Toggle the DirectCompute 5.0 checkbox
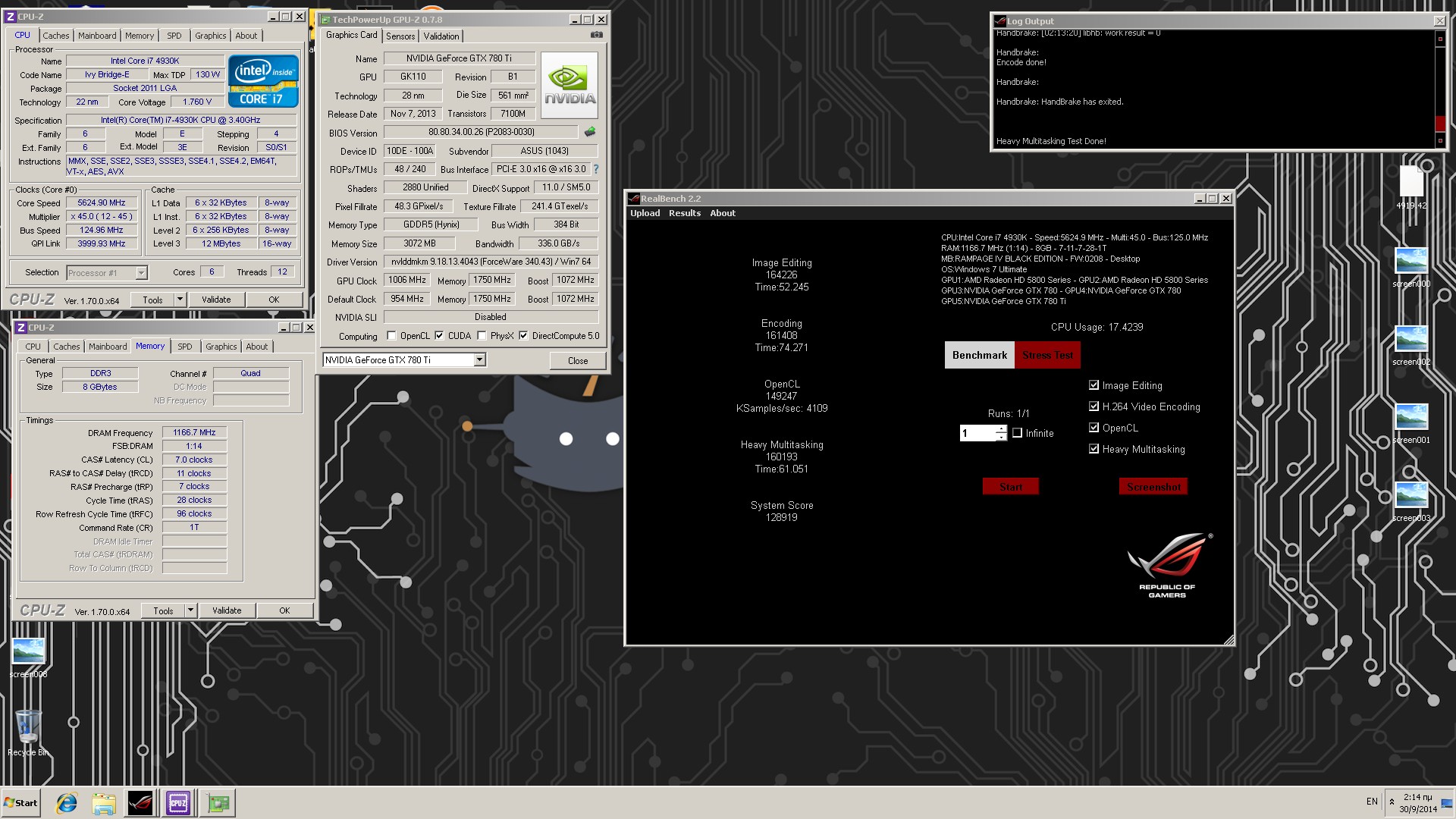Screen dimensions: 1456x819 coord(523,335)
